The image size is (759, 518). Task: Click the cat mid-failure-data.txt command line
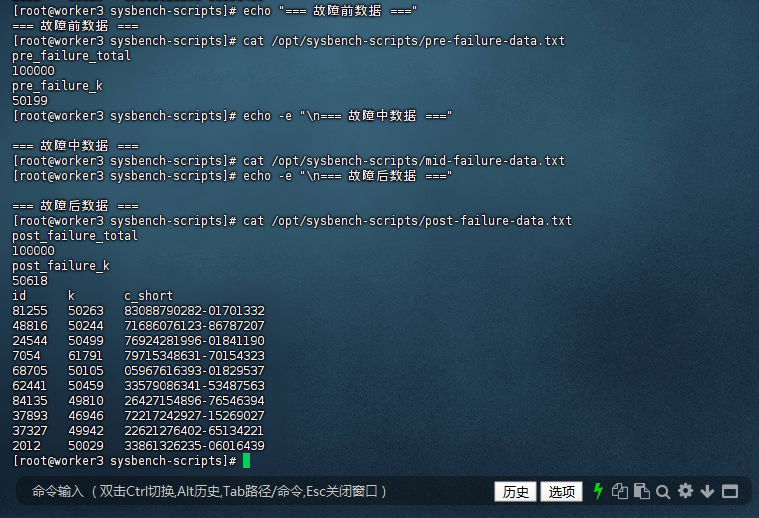coord(288,161)
